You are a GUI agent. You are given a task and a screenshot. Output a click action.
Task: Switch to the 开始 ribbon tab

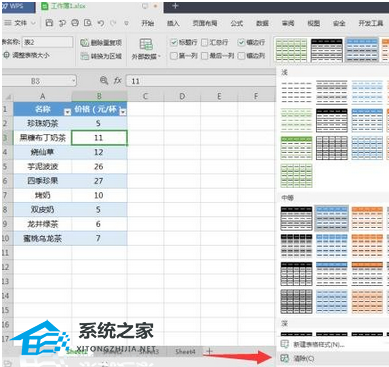tap(148, 23)
